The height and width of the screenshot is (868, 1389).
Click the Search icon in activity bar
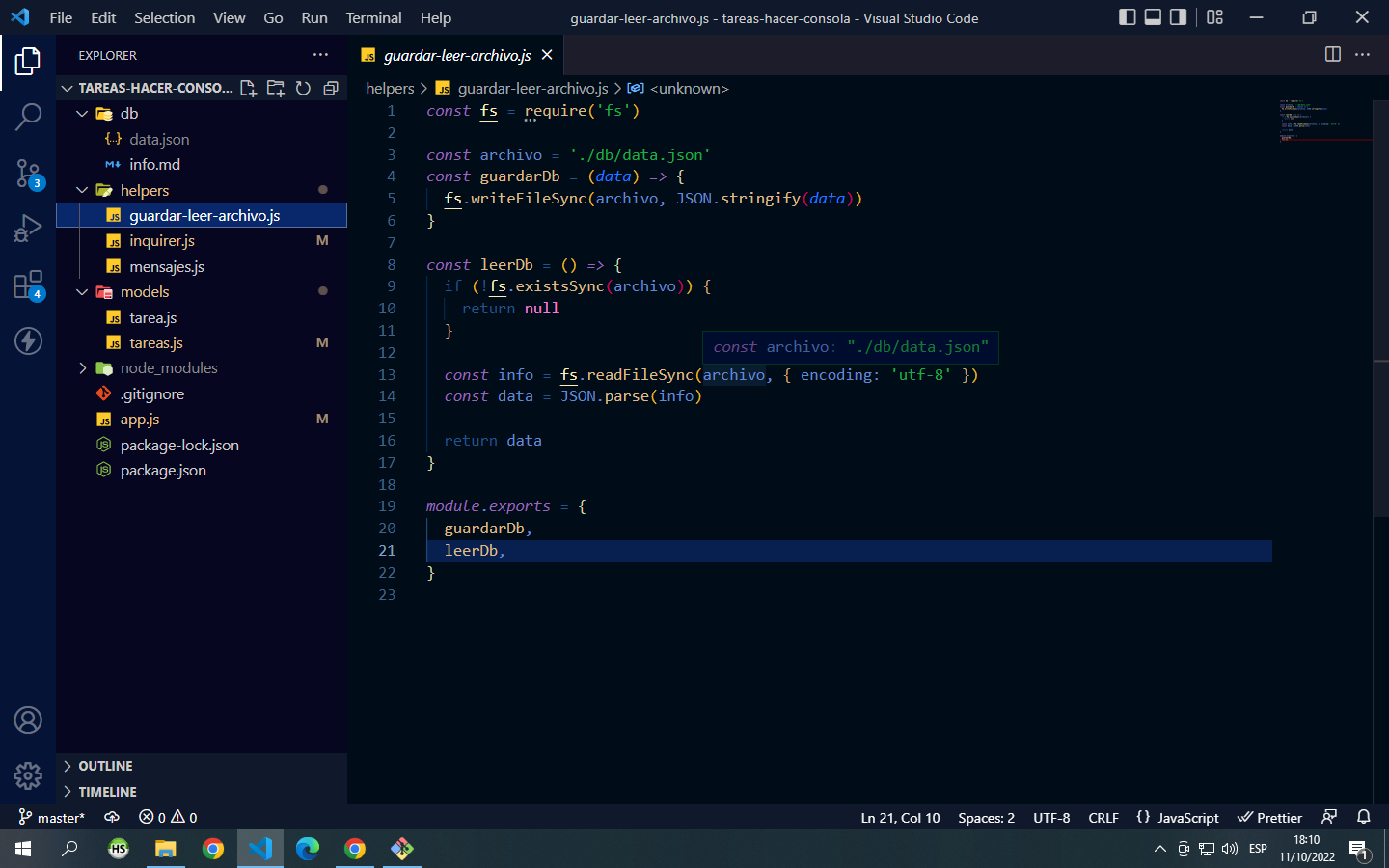28,116
